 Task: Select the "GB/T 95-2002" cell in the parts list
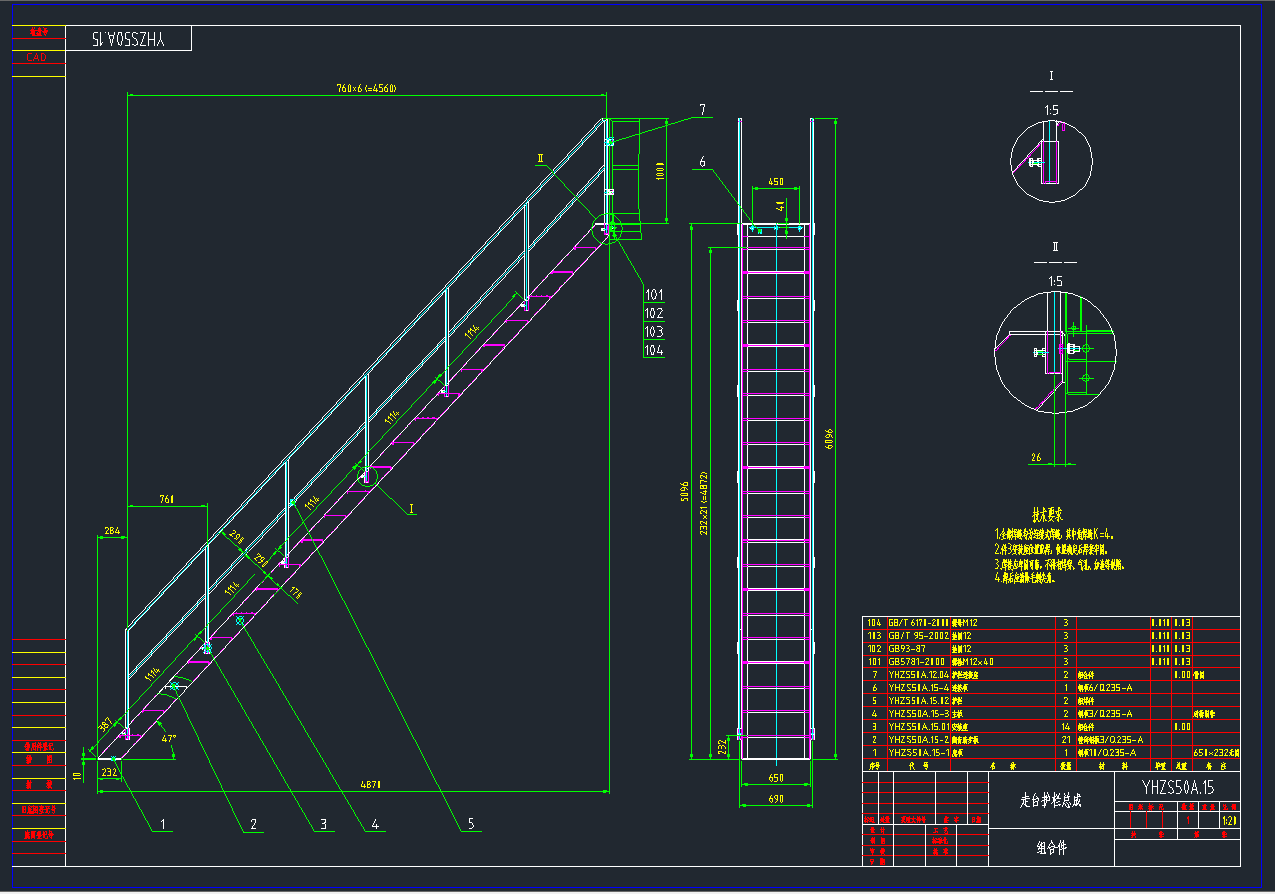click(917, 635)
